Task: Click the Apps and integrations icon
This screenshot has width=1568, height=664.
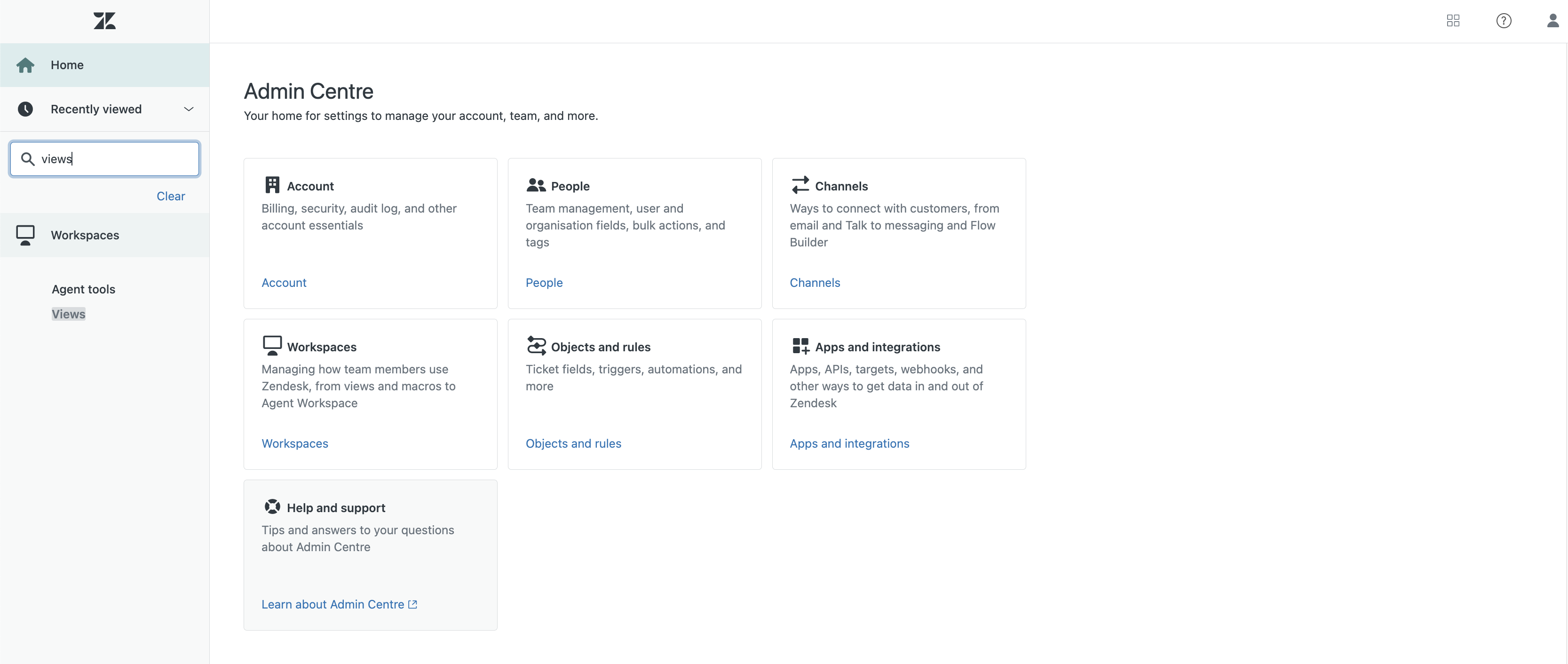Action: (799, 345)
